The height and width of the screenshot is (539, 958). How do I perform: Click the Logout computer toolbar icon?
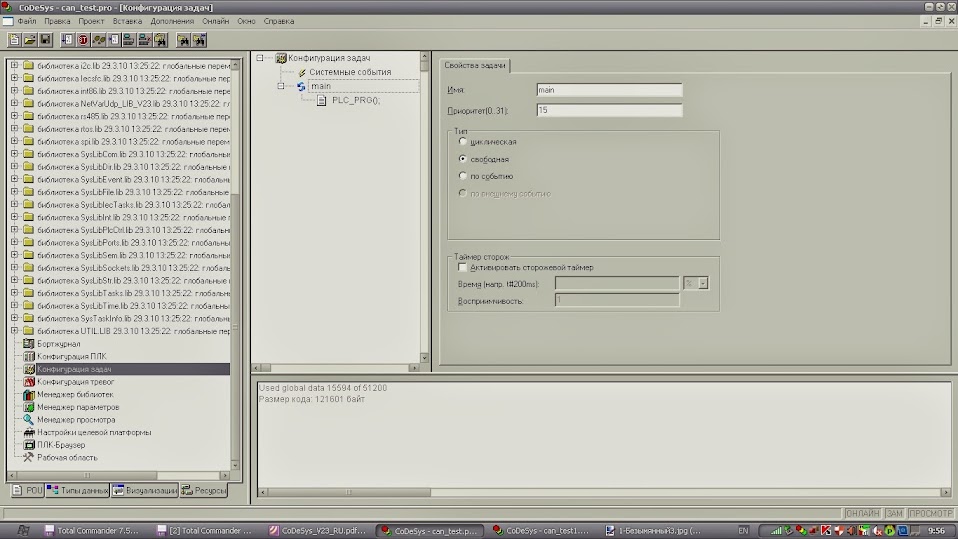coord(144,40)
